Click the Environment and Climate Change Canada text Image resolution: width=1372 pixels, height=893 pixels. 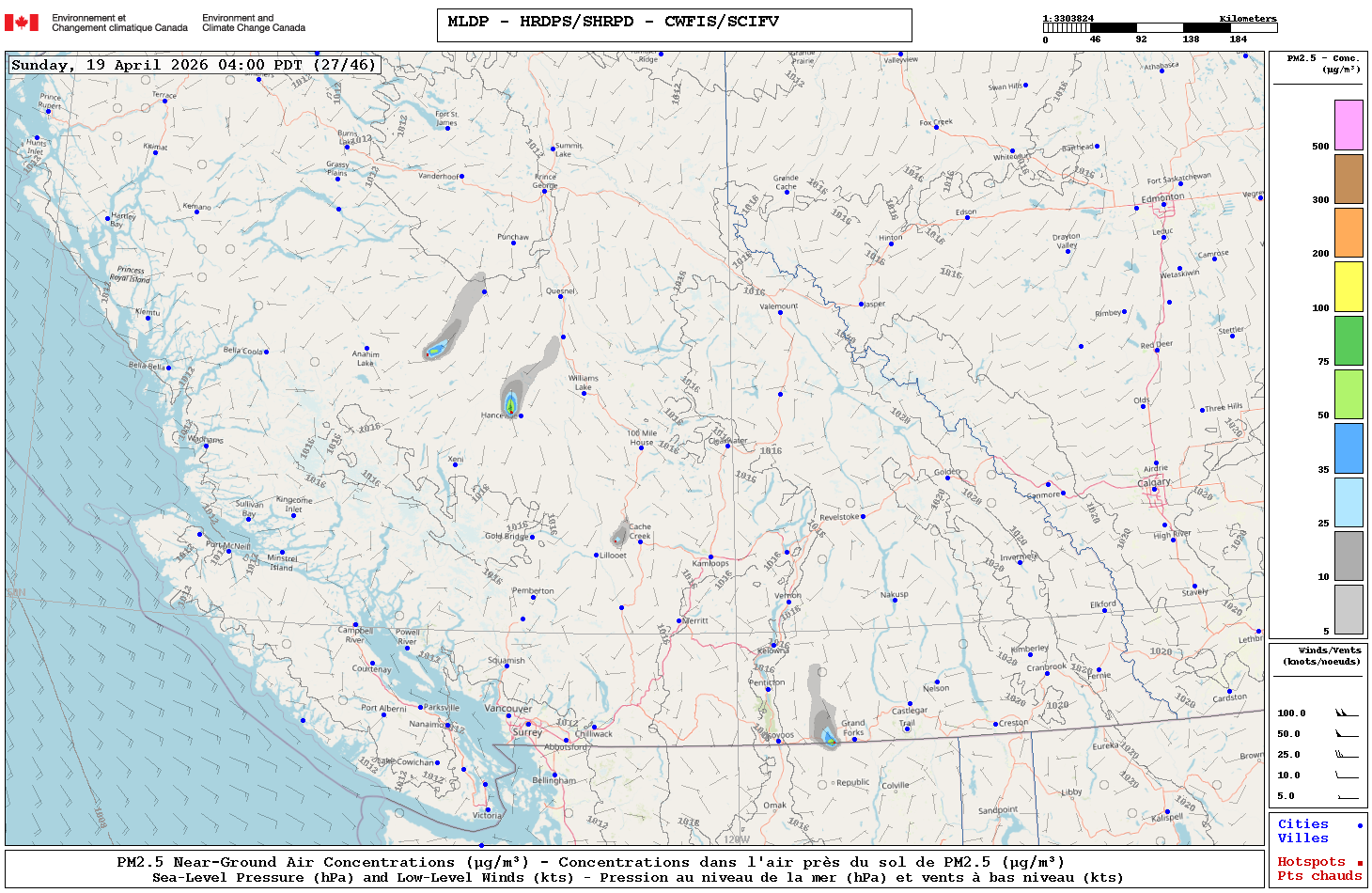(x=254, y=23)
